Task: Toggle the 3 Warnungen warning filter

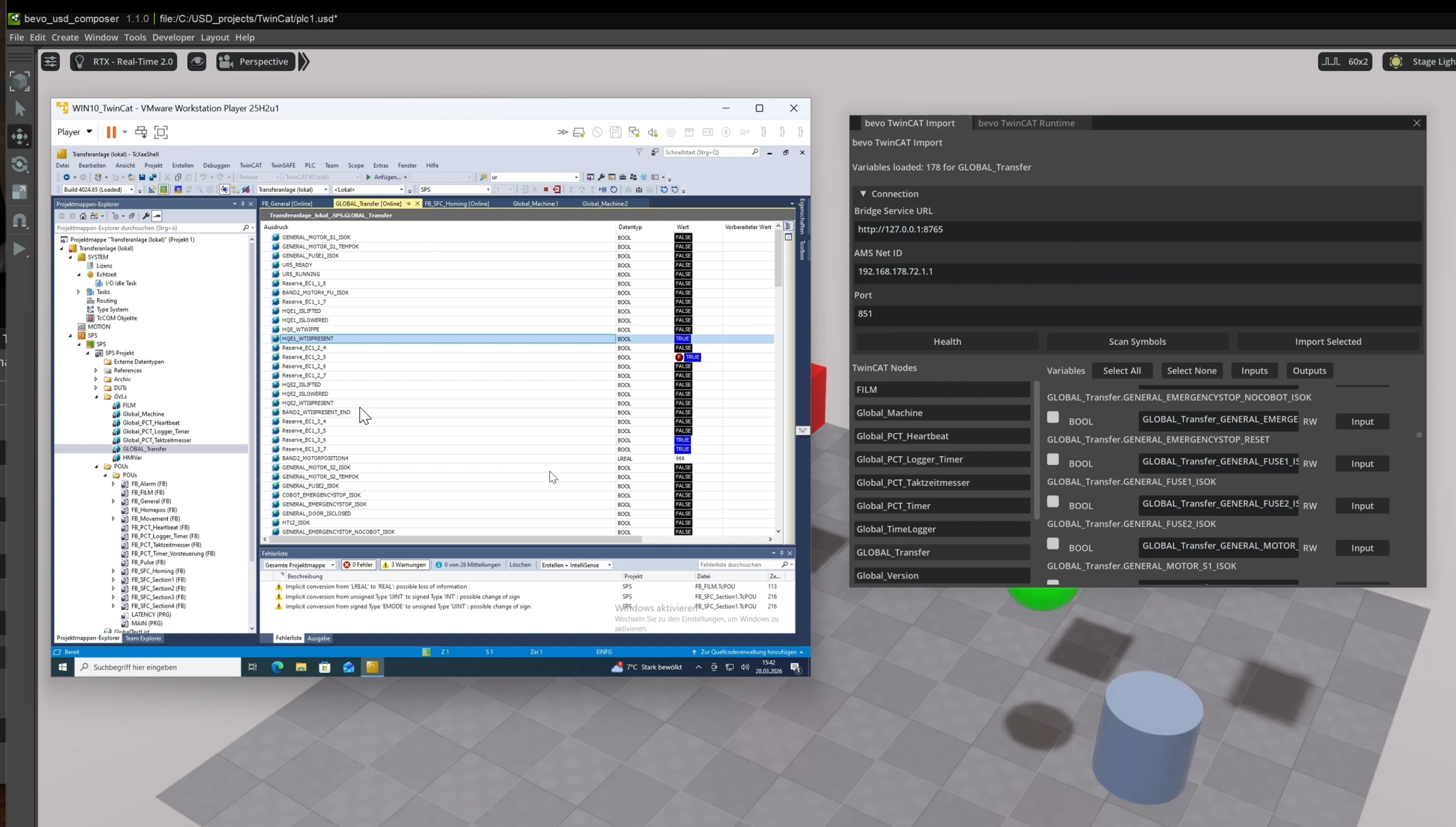Action: 404,565
